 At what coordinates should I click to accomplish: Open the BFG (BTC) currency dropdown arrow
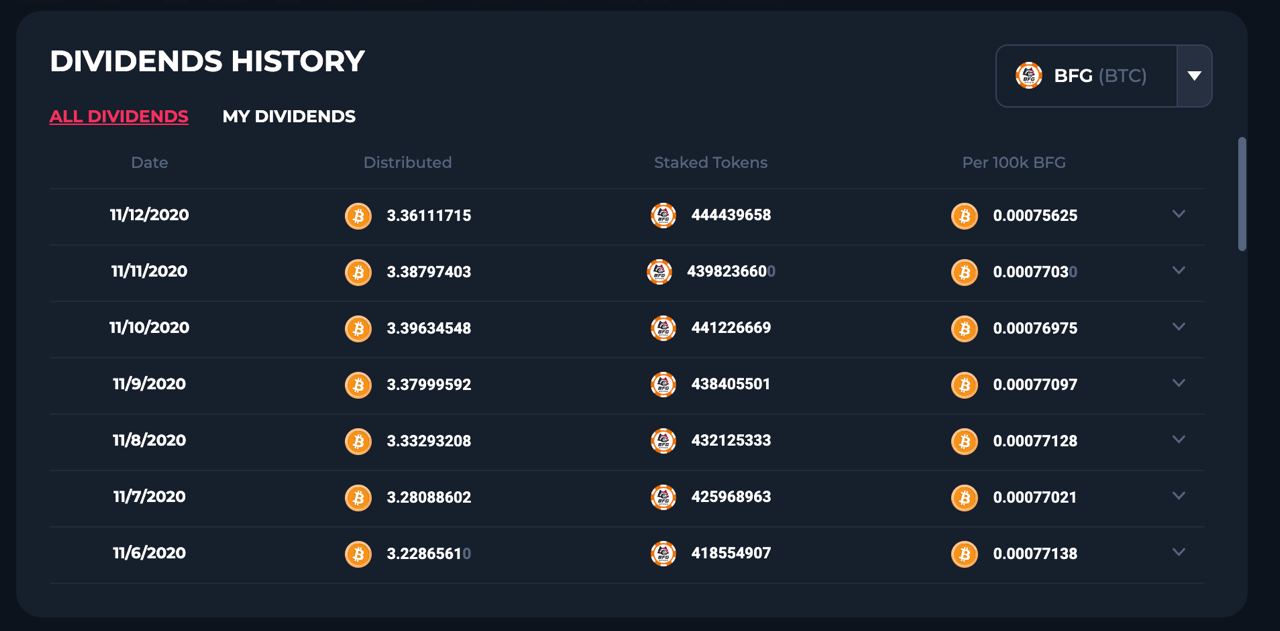tap(1194, 76)
